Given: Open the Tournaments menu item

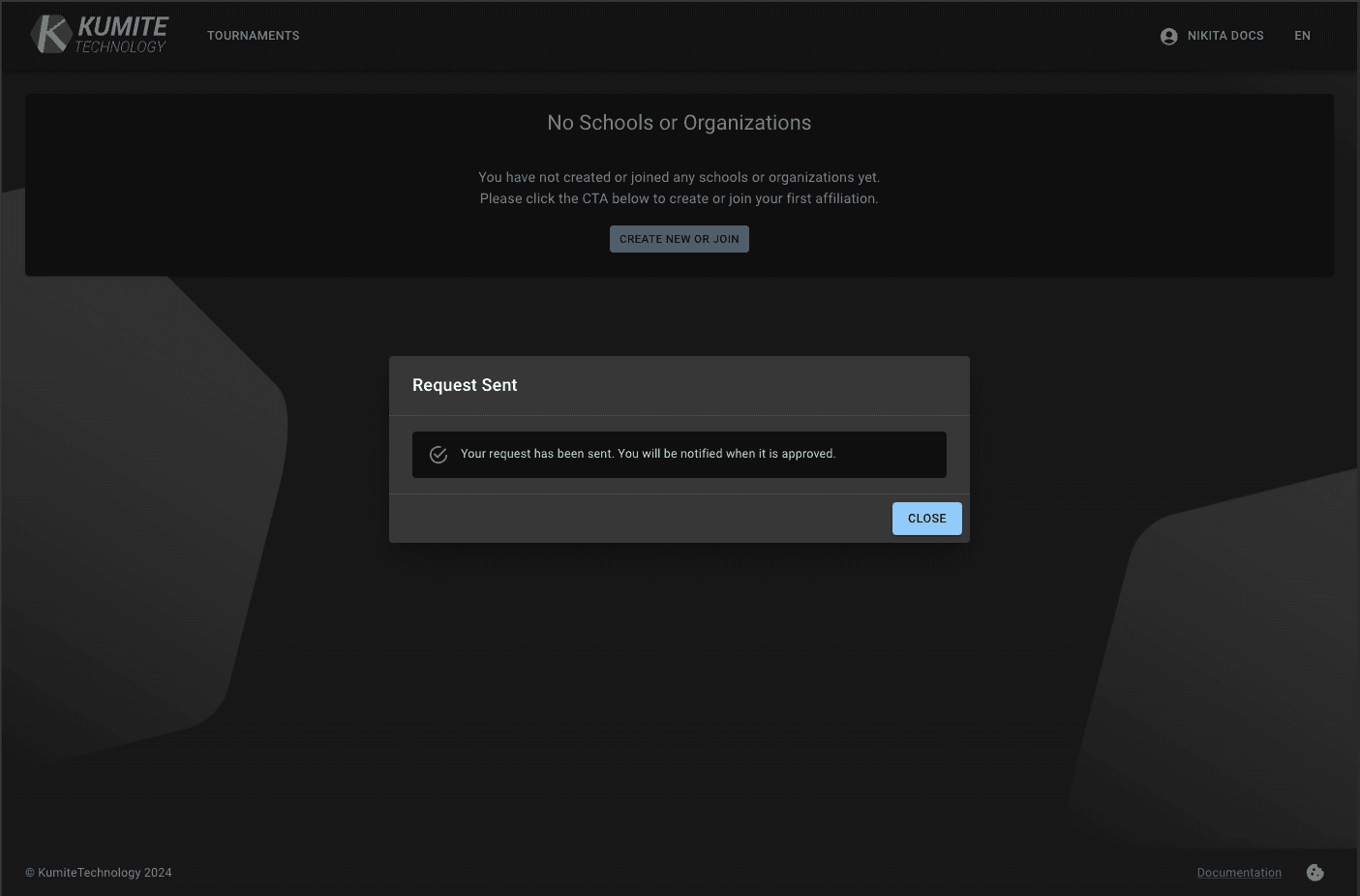Looking at the screenshot, I should pos(253,36).
